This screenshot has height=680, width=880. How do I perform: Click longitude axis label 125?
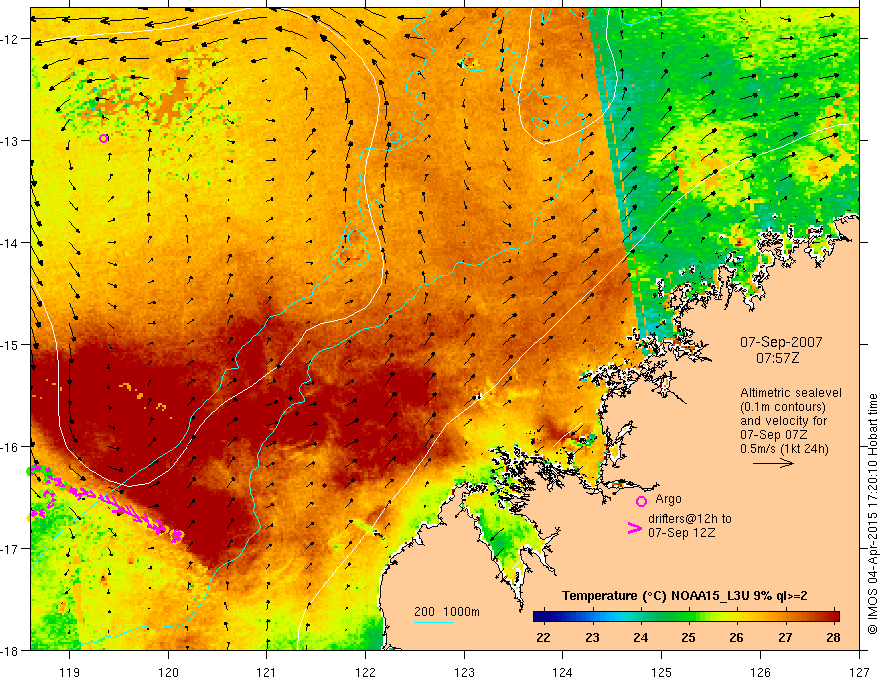coord(662,672)
